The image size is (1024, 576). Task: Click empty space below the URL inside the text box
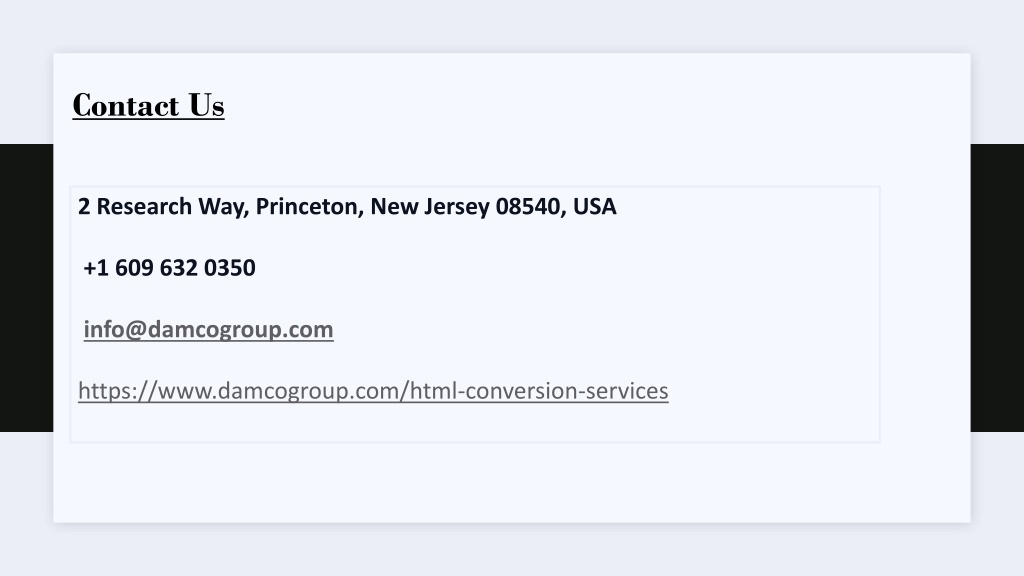475,423
